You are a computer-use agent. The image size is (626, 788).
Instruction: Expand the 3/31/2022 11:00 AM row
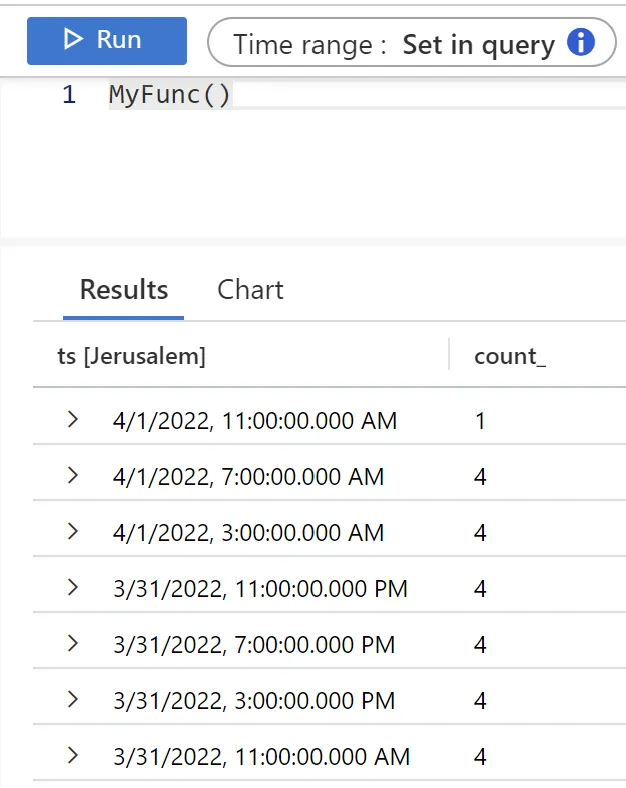tap(72, 756)
